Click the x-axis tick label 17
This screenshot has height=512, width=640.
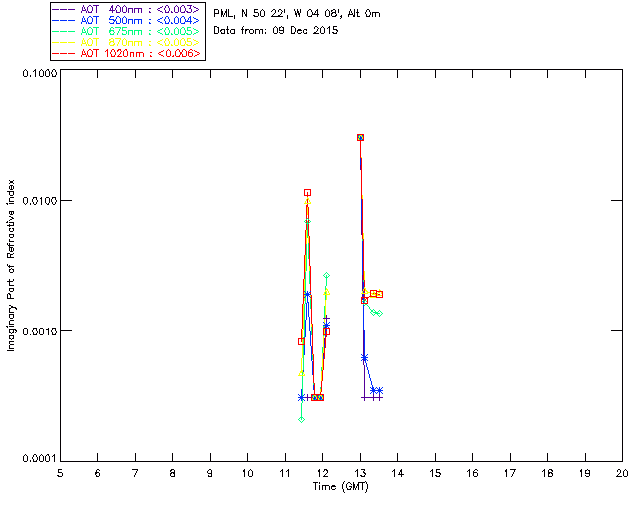point(510,473)
